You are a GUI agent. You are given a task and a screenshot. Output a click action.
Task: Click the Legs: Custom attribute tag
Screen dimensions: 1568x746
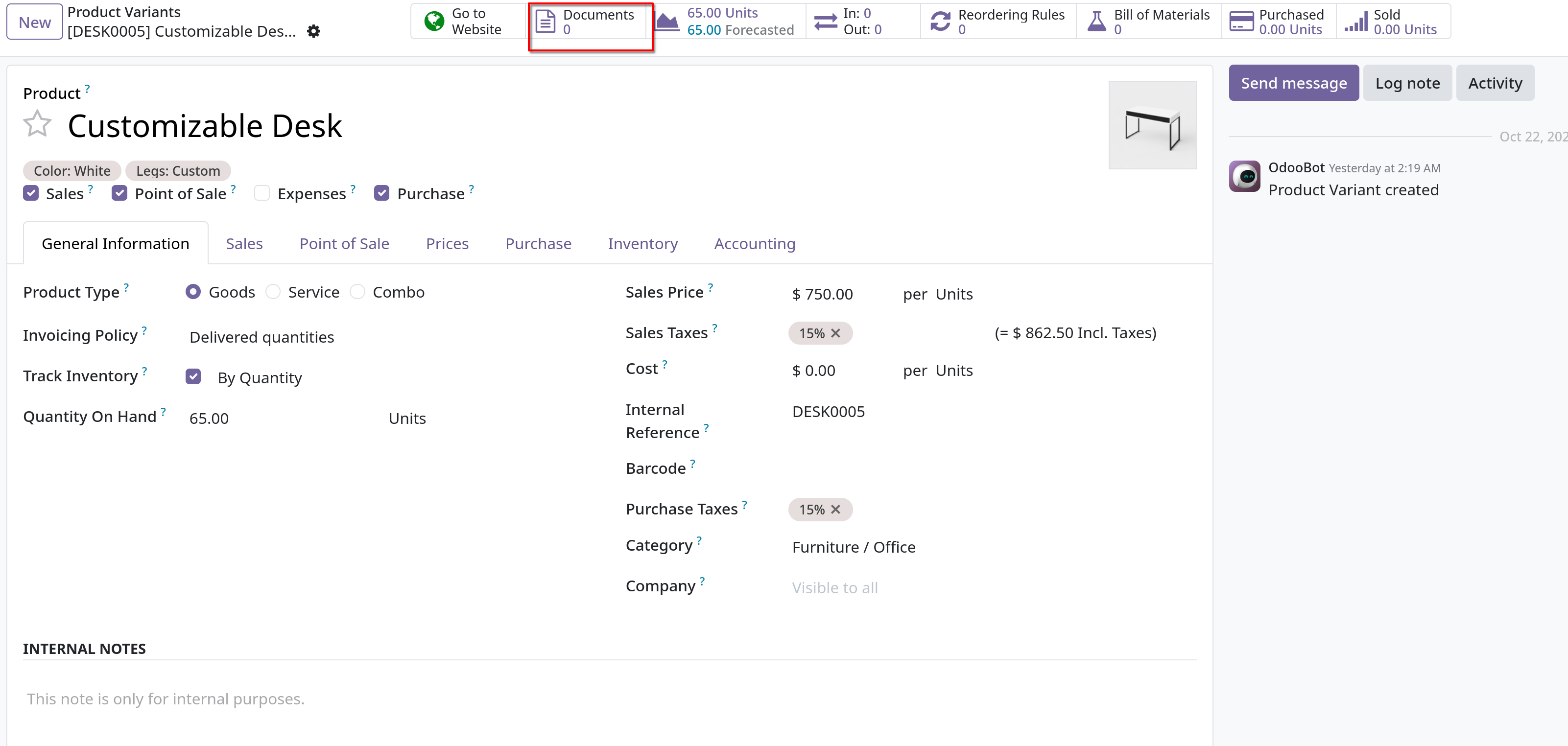click(178, 171)
